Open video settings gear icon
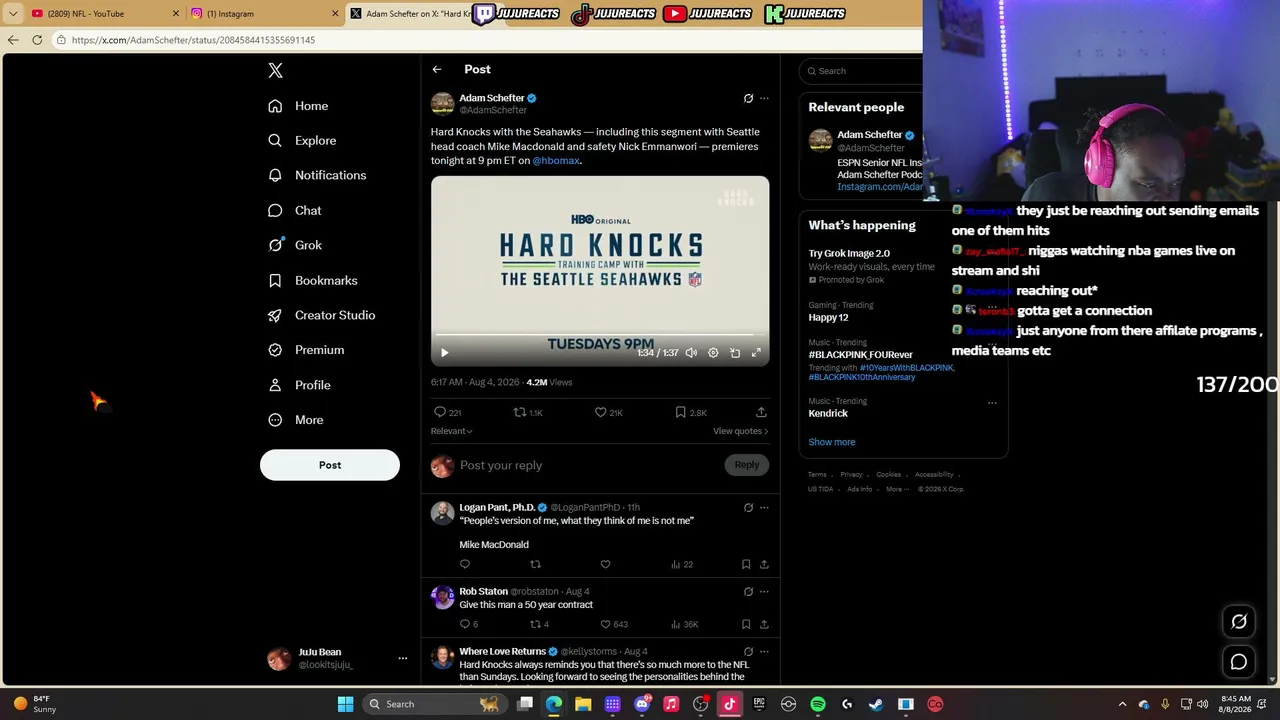The image size is (1280, 720). (x=713, y=352)
